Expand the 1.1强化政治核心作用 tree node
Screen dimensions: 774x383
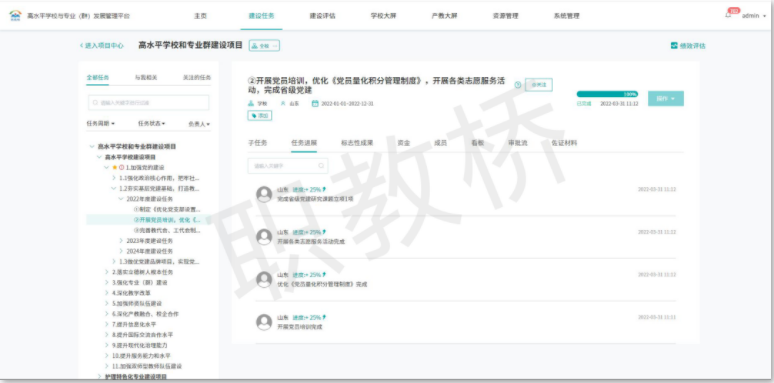click(x=114, y=178)
